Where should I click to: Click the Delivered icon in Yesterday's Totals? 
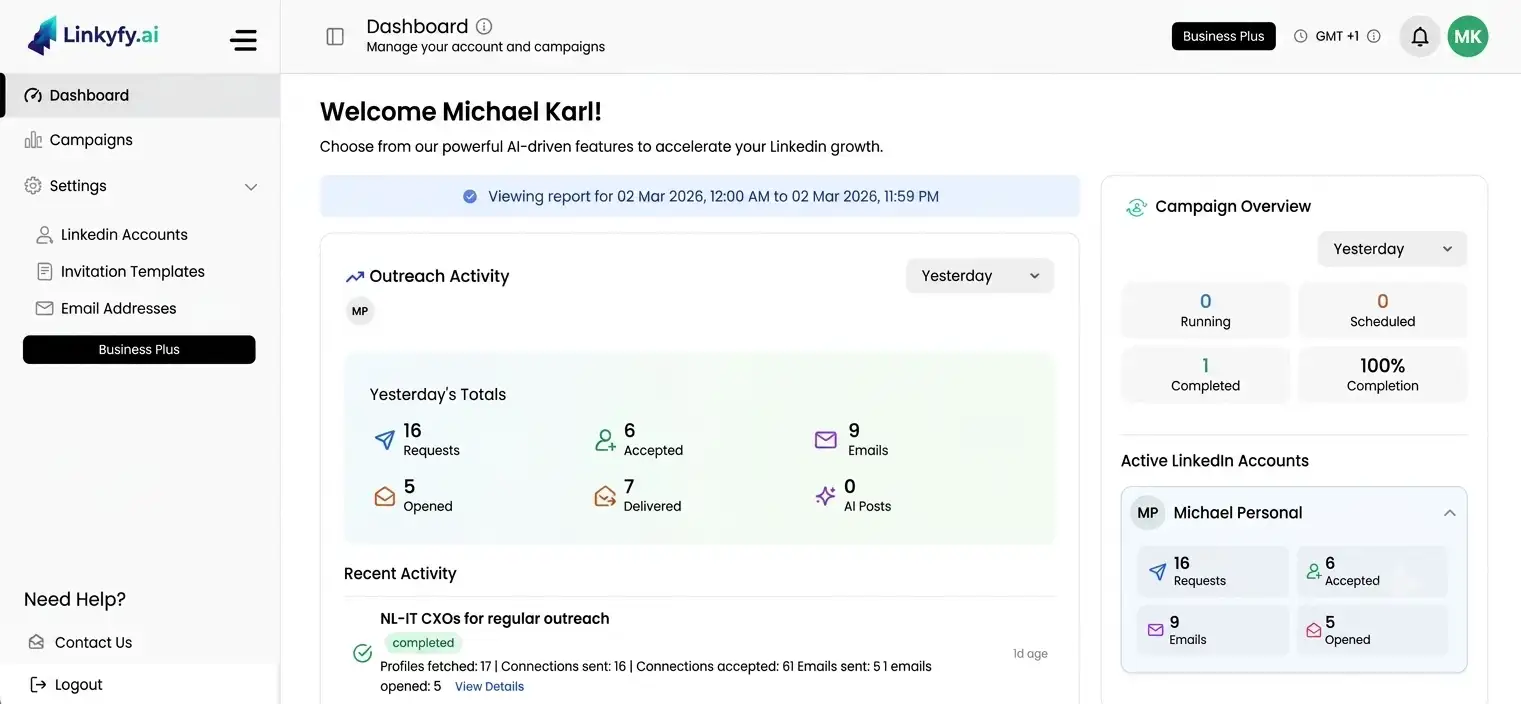click(605, 496)
